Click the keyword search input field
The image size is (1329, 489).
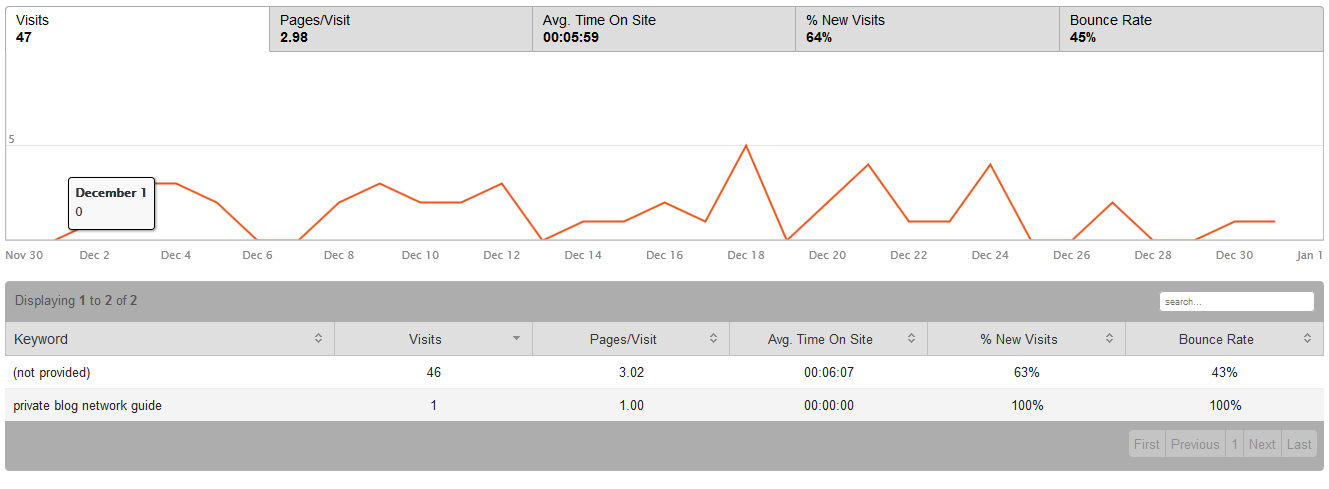pyautogui.click(x=1236, y=301)
